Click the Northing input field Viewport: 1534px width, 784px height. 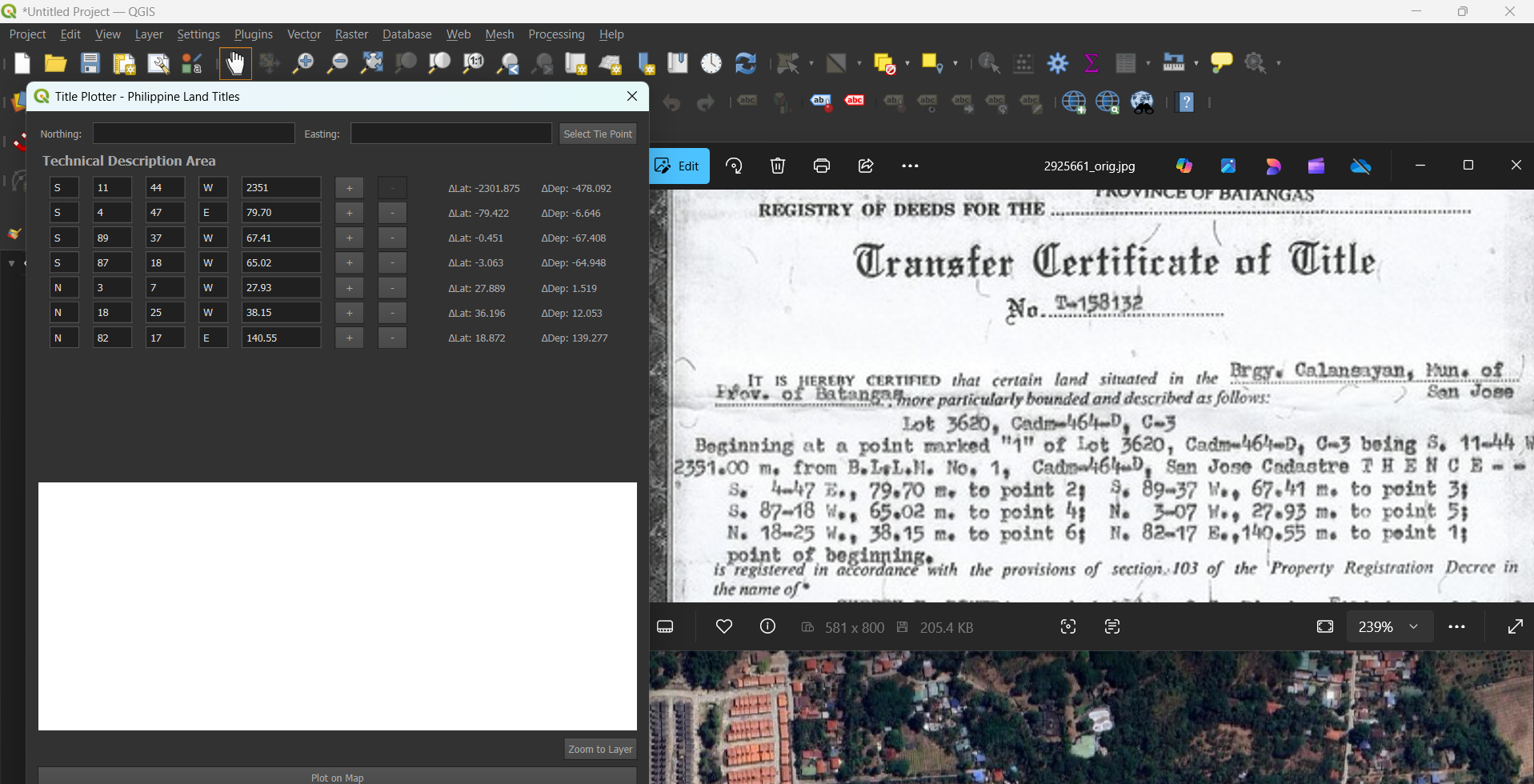coord(194,134)
